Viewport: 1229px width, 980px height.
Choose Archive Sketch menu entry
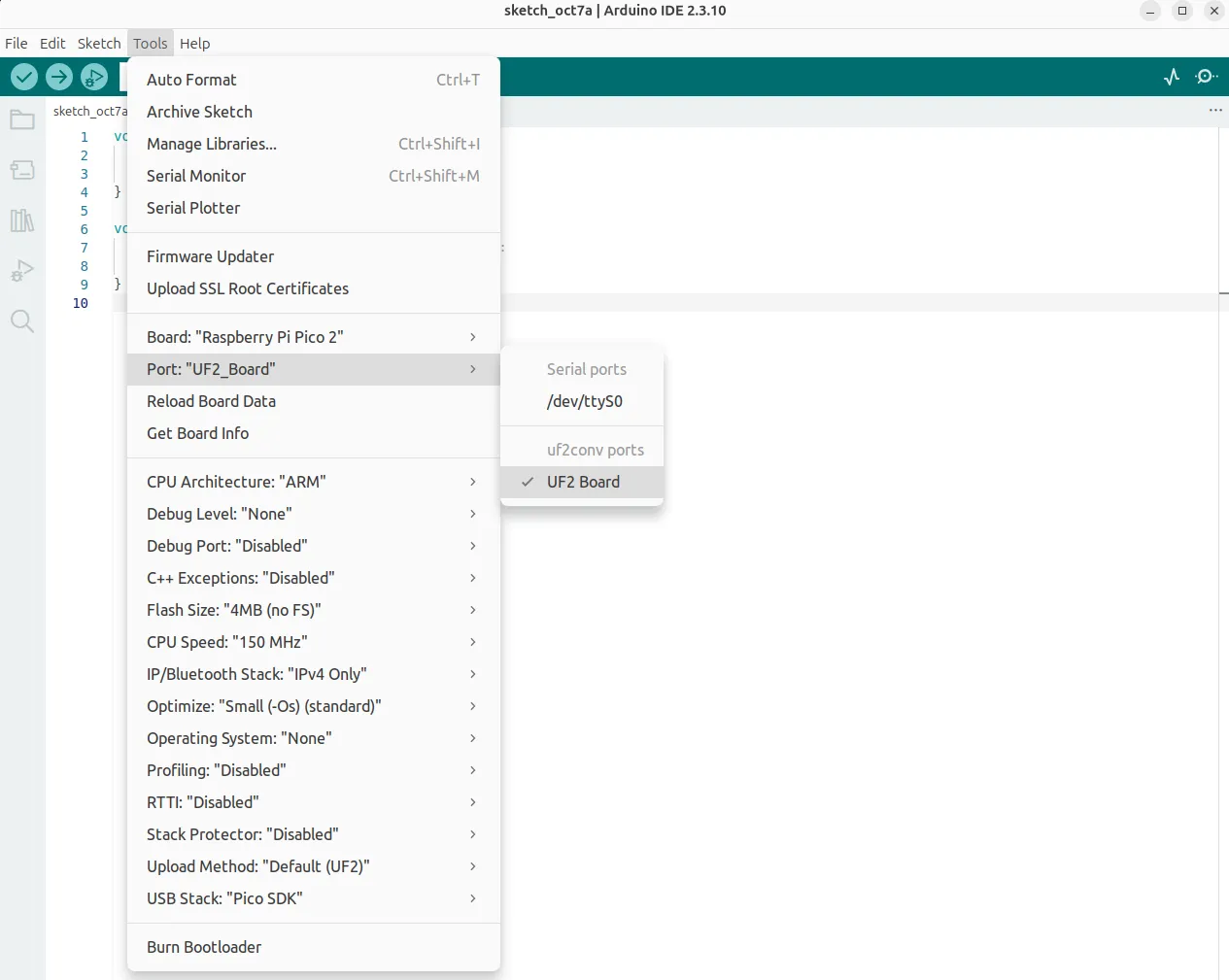[x=314, y=112]
